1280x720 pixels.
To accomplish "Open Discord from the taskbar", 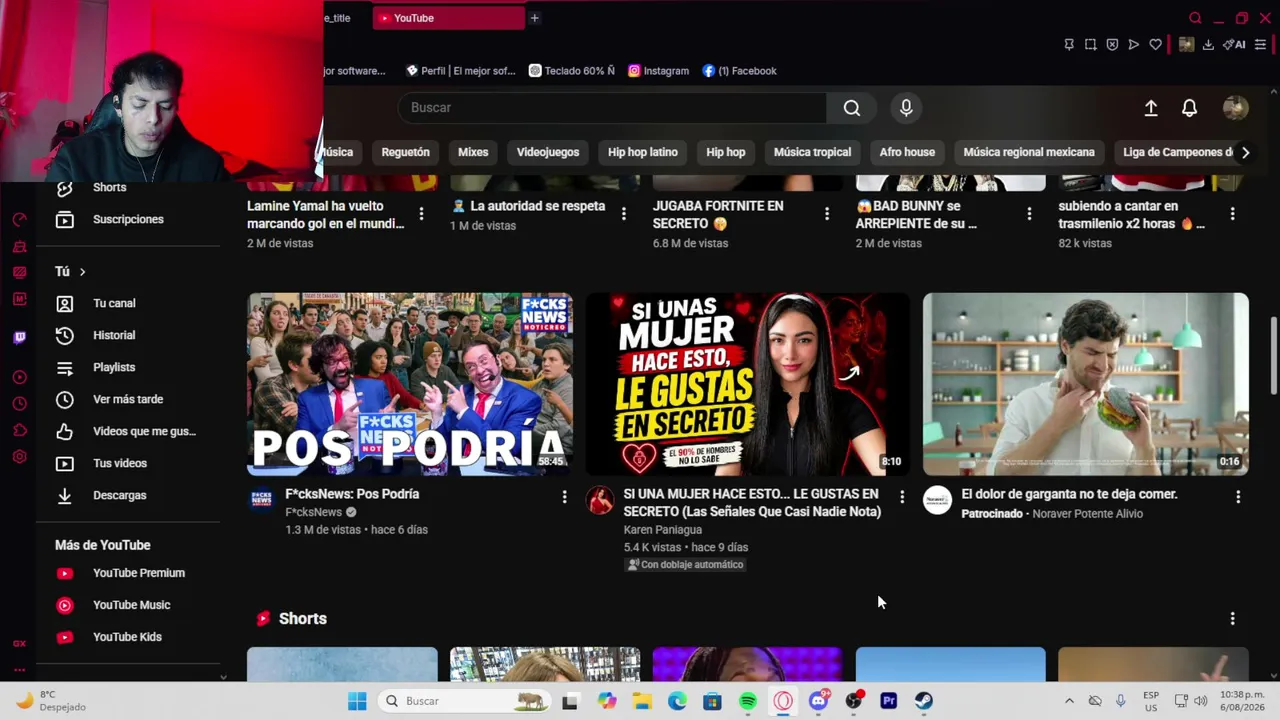I will tap(819, 701).
